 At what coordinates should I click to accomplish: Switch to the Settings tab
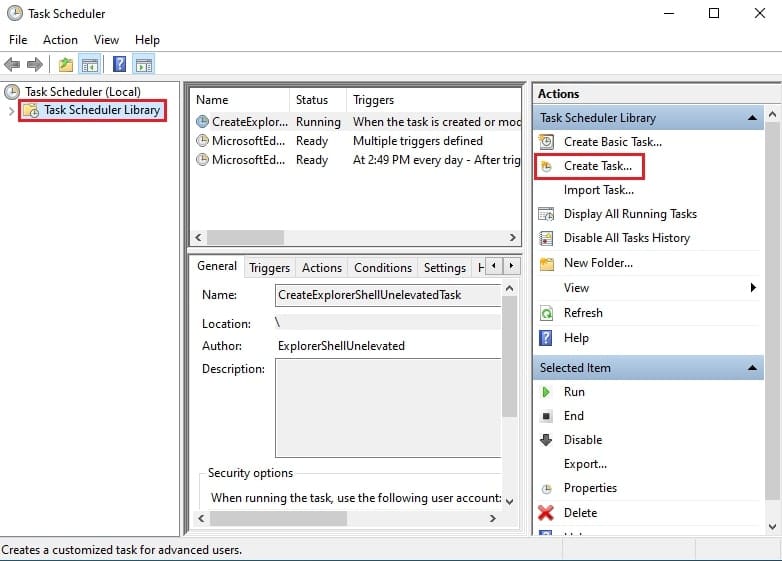pos(444,268)
